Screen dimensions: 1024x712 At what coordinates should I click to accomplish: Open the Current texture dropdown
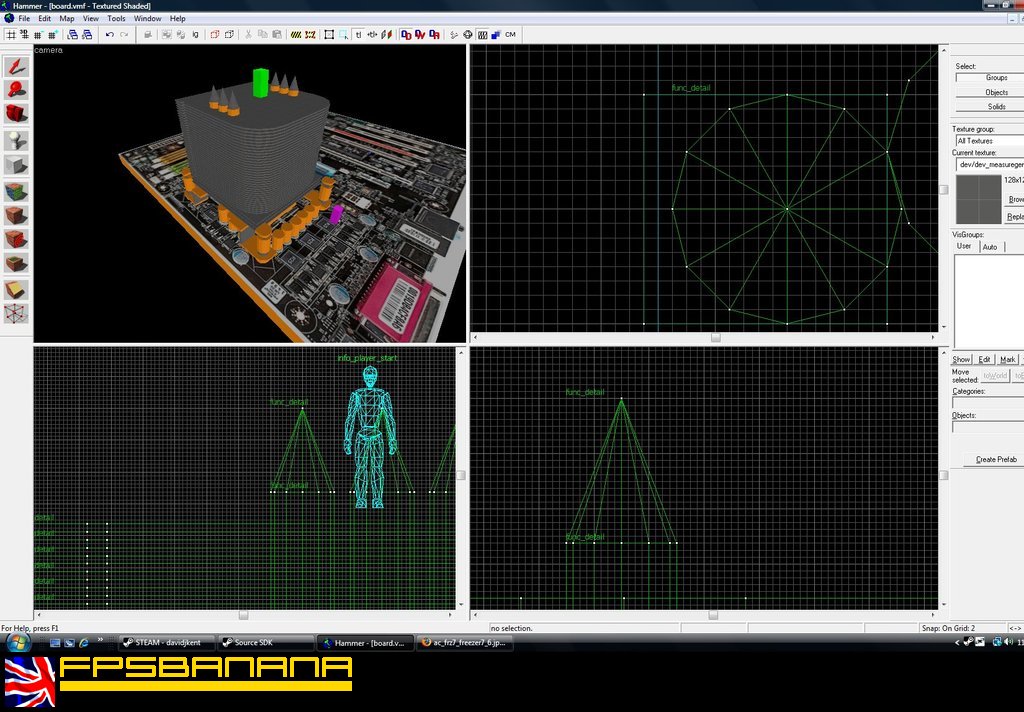click(x=989, y=165)
